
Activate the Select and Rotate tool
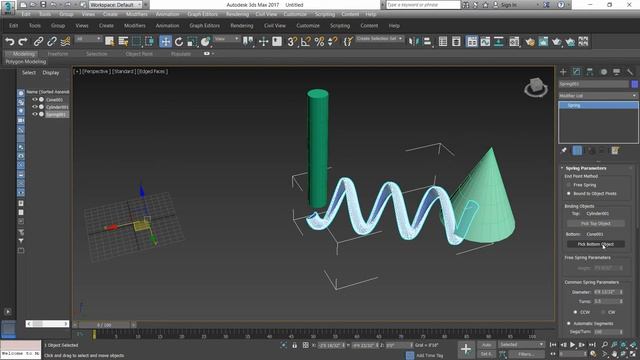[179, 41]
